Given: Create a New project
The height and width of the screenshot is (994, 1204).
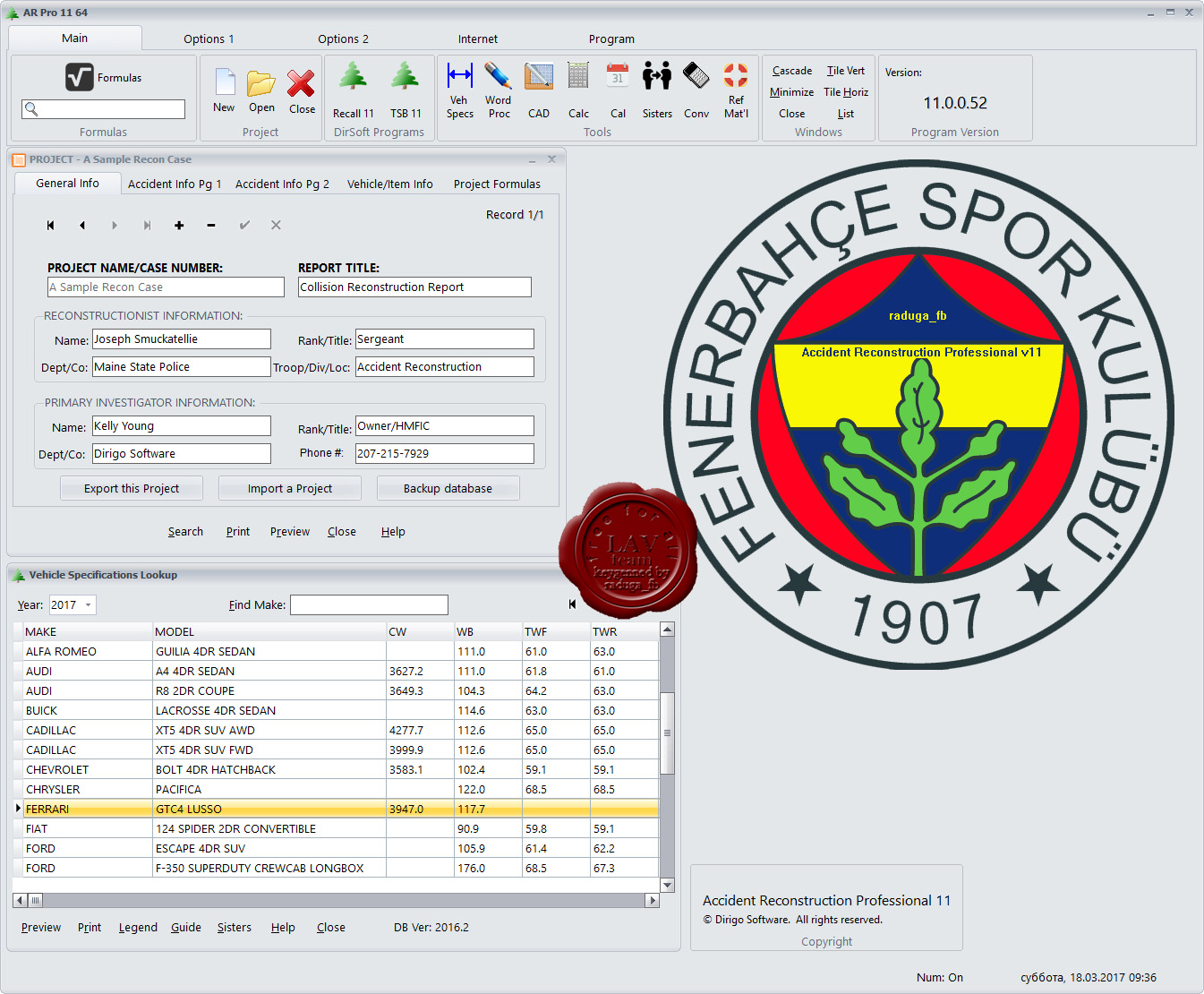Looking at the screenshot, I should click(224, 90).
